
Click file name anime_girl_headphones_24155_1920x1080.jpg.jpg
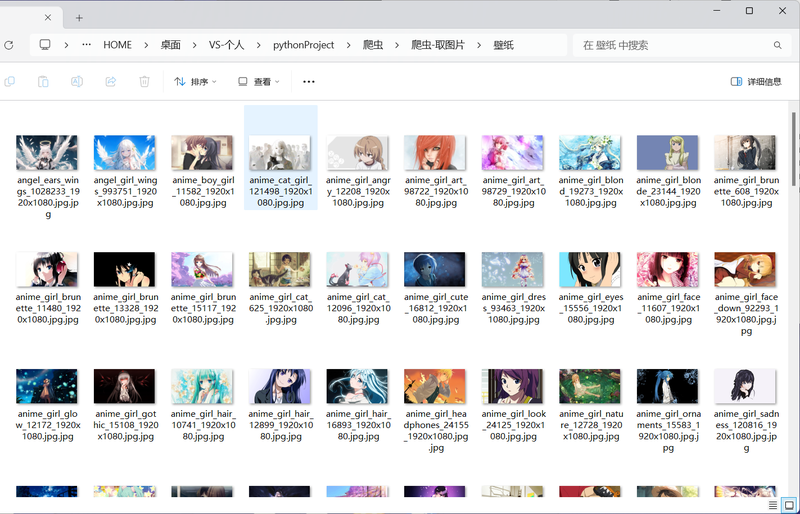436,431
